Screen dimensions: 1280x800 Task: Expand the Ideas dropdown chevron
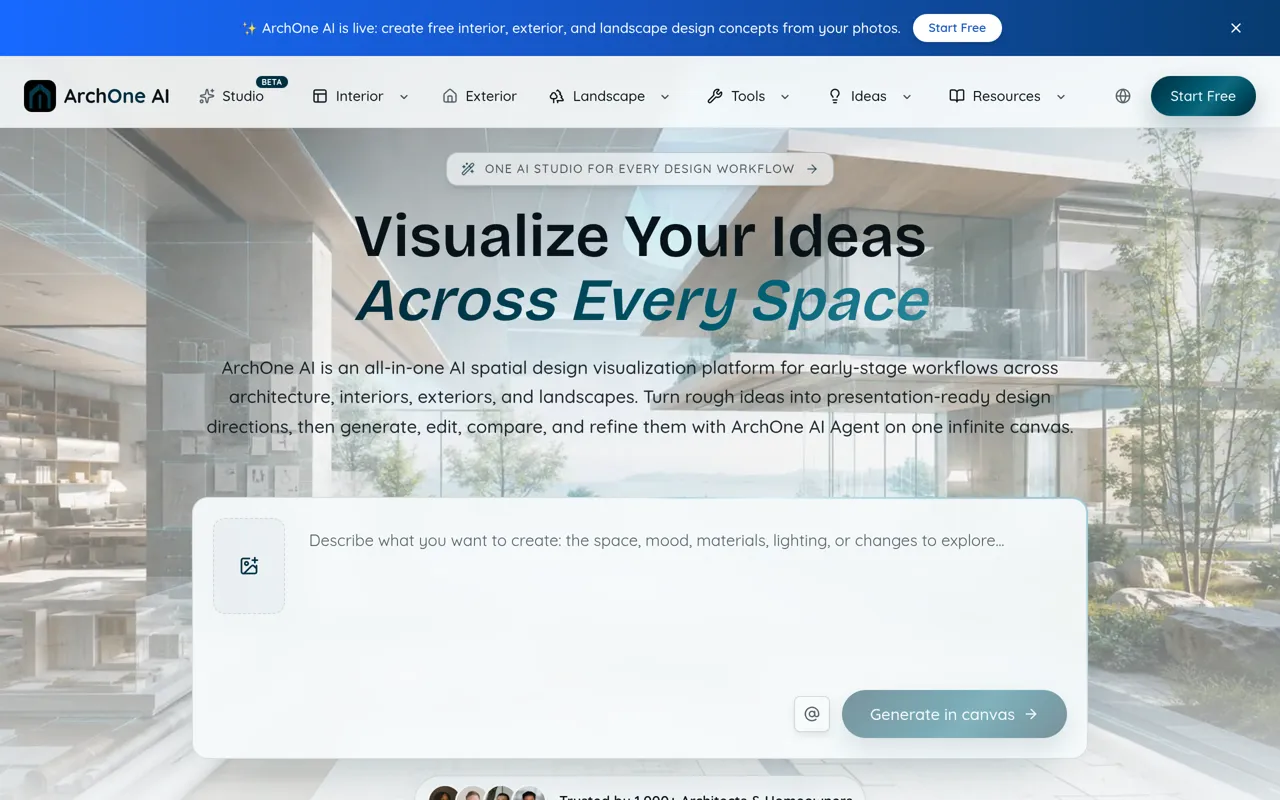click(x=907, y=96)
